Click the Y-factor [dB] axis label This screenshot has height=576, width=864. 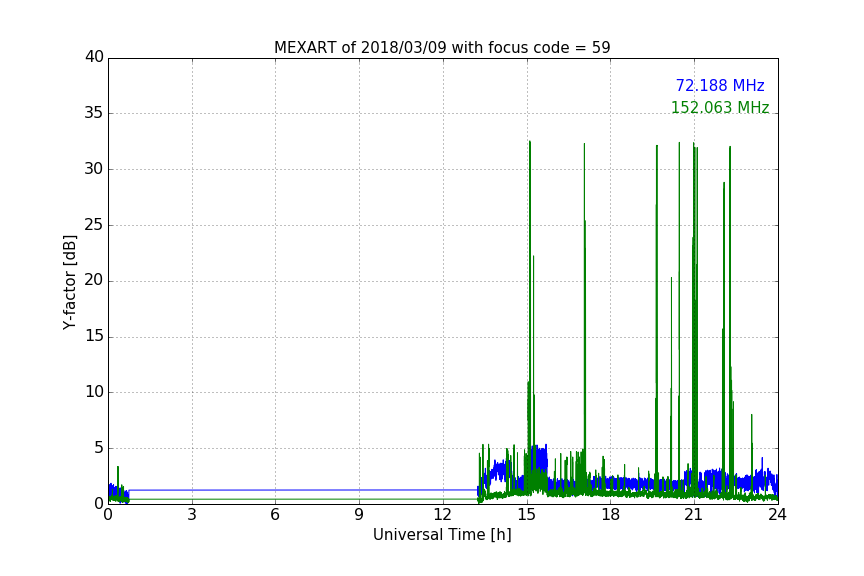click(x=69, y=282)
